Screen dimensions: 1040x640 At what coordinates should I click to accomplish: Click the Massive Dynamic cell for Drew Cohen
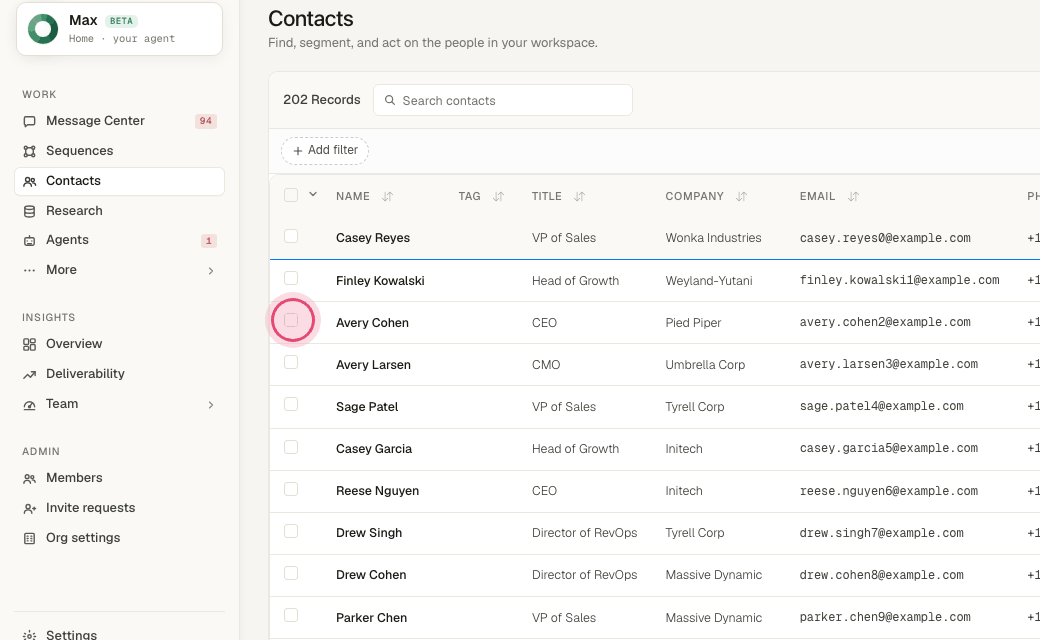714,575
